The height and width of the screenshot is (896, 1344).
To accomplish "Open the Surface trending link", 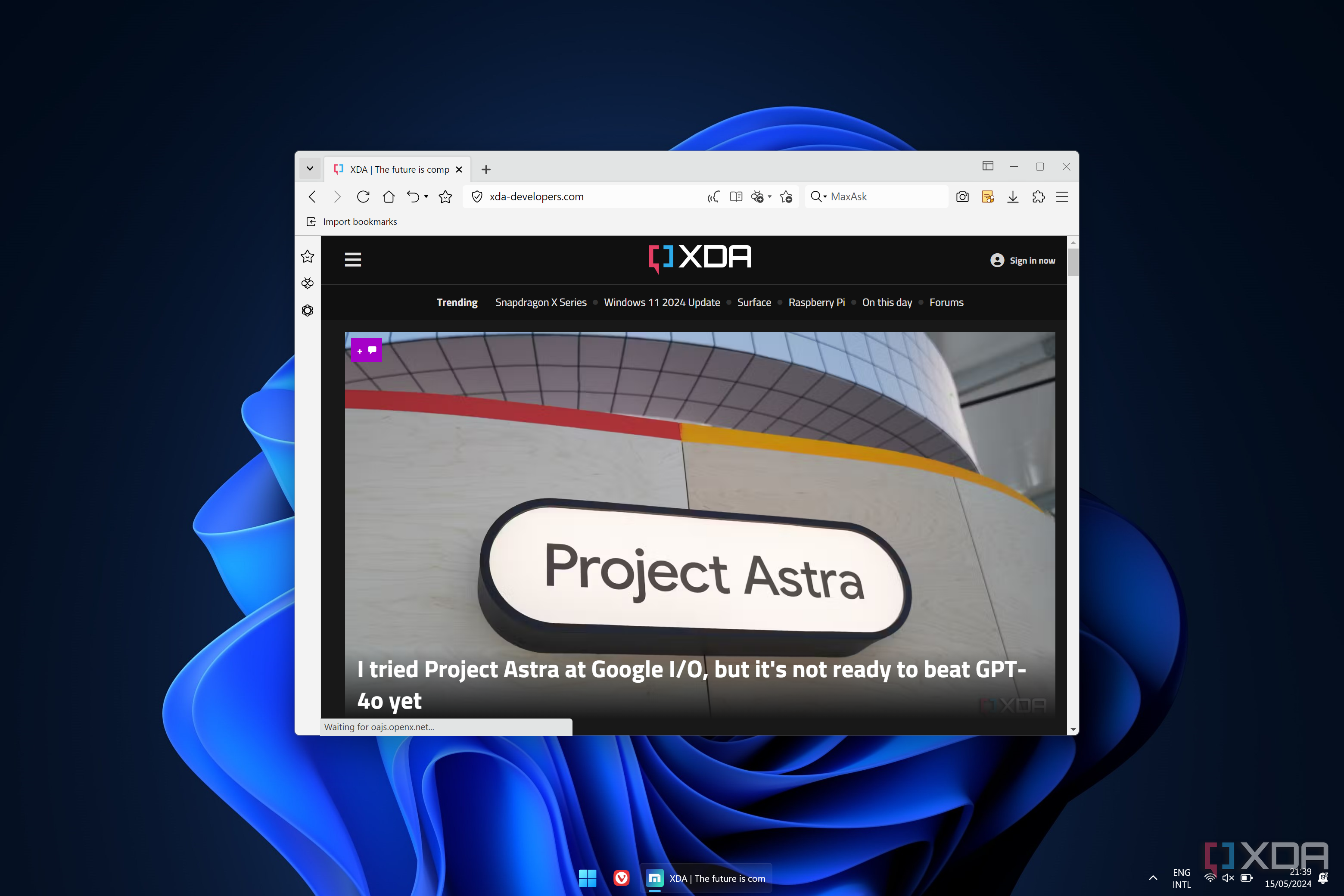I will point(754,302).
